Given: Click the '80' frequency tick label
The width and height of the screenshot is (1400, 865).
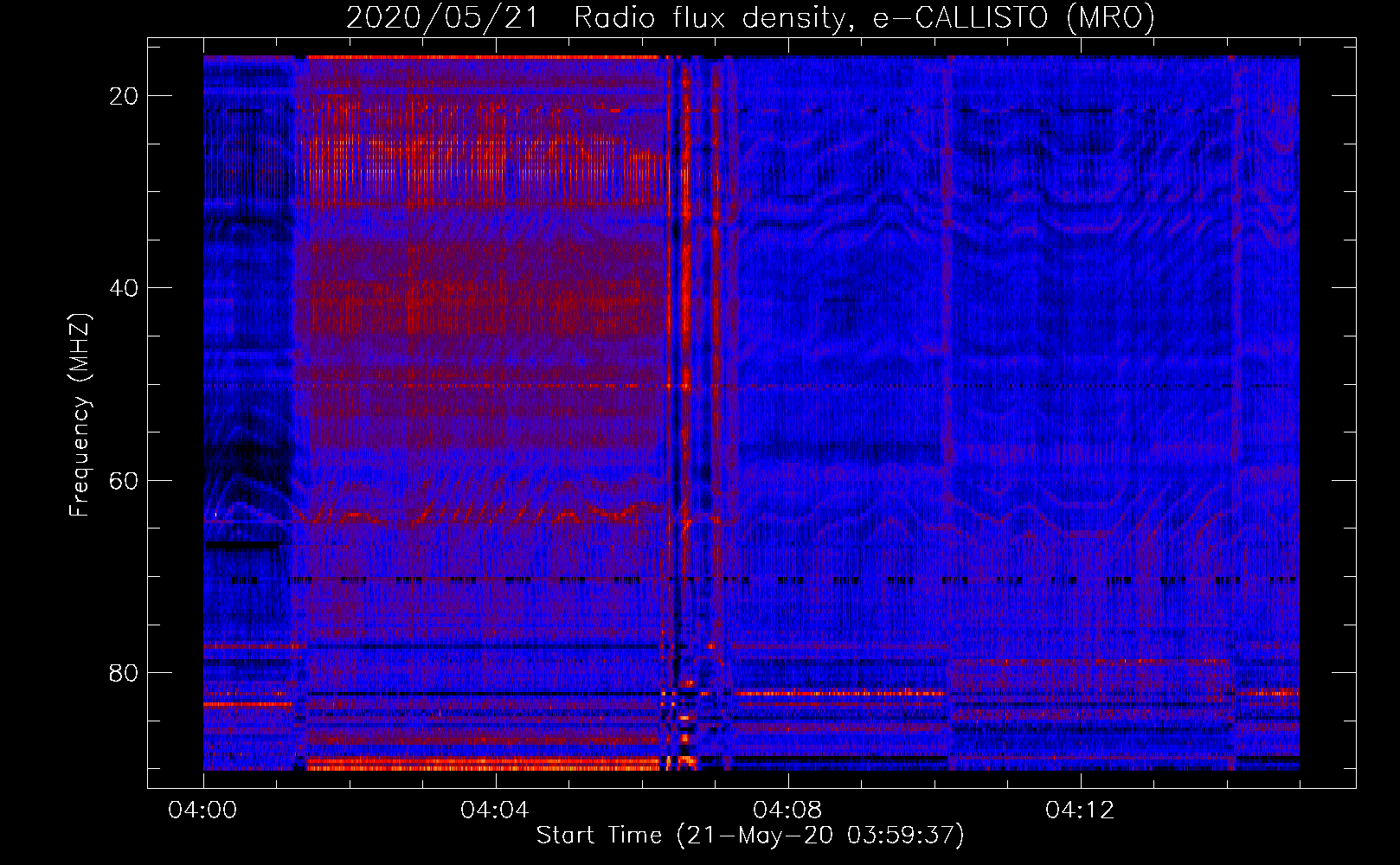Looking at the screenshot, I should [x=124, y=673].
